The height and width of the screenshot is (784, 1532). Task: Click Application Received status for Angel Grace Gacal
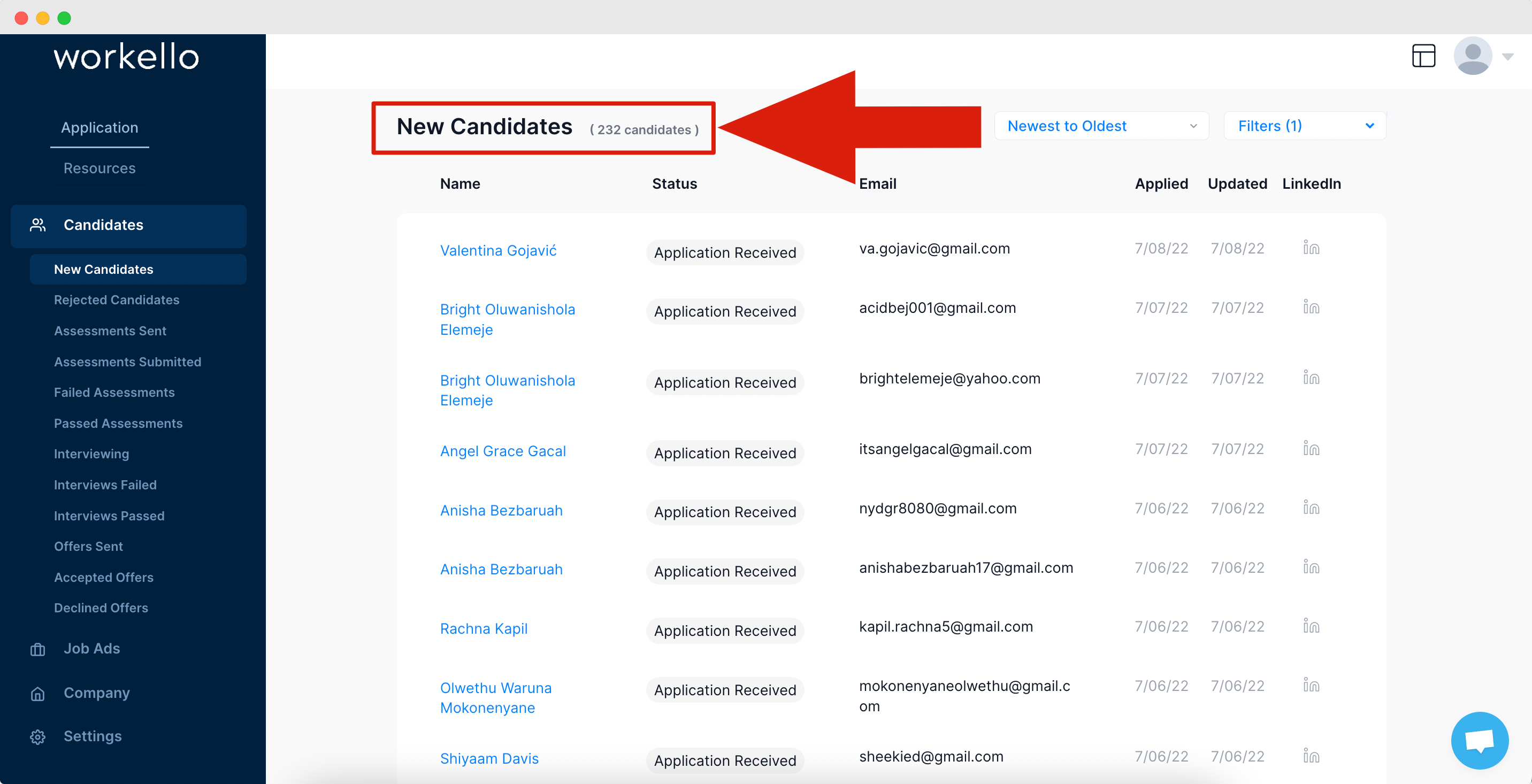pyautogui.click(x=725, y=453)
